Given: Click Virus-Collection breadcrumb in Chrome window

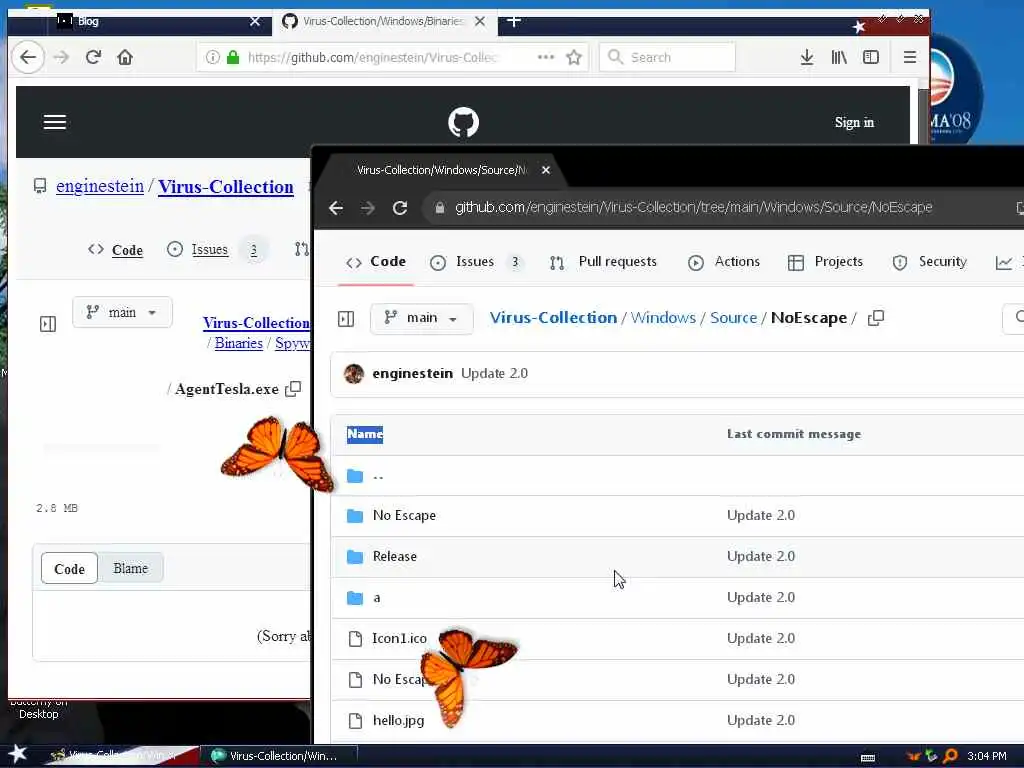Looking at the screenshot, I should [x=553, y=318].
